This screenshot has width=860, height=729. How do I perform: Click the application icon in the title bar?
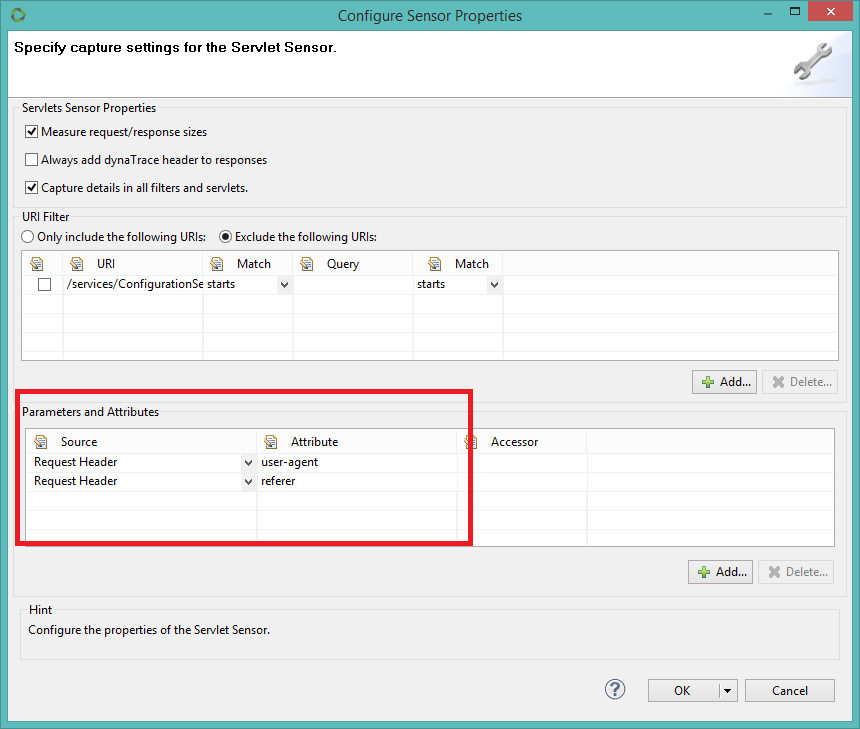tap(16, 15)
